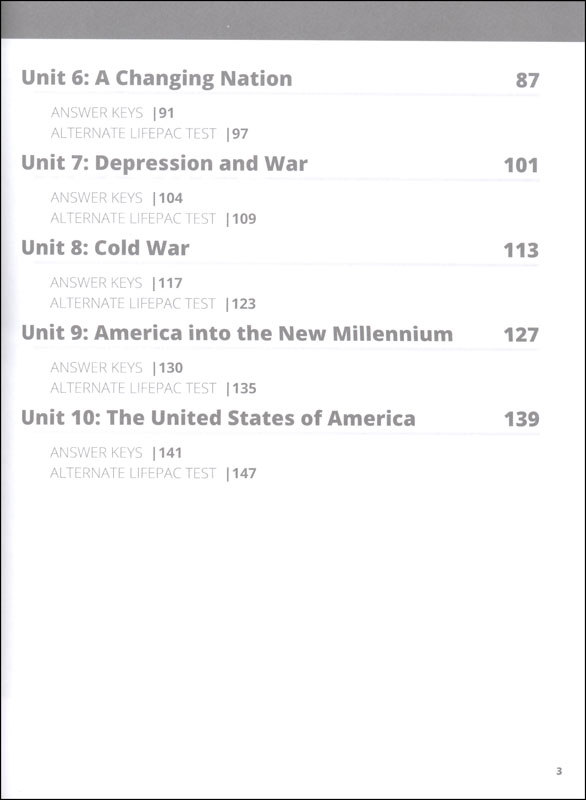Open Unit 8 Alternate LIFEPAC Test 123
The width and height of the screenshot is (586, 800).
point(153,304)
